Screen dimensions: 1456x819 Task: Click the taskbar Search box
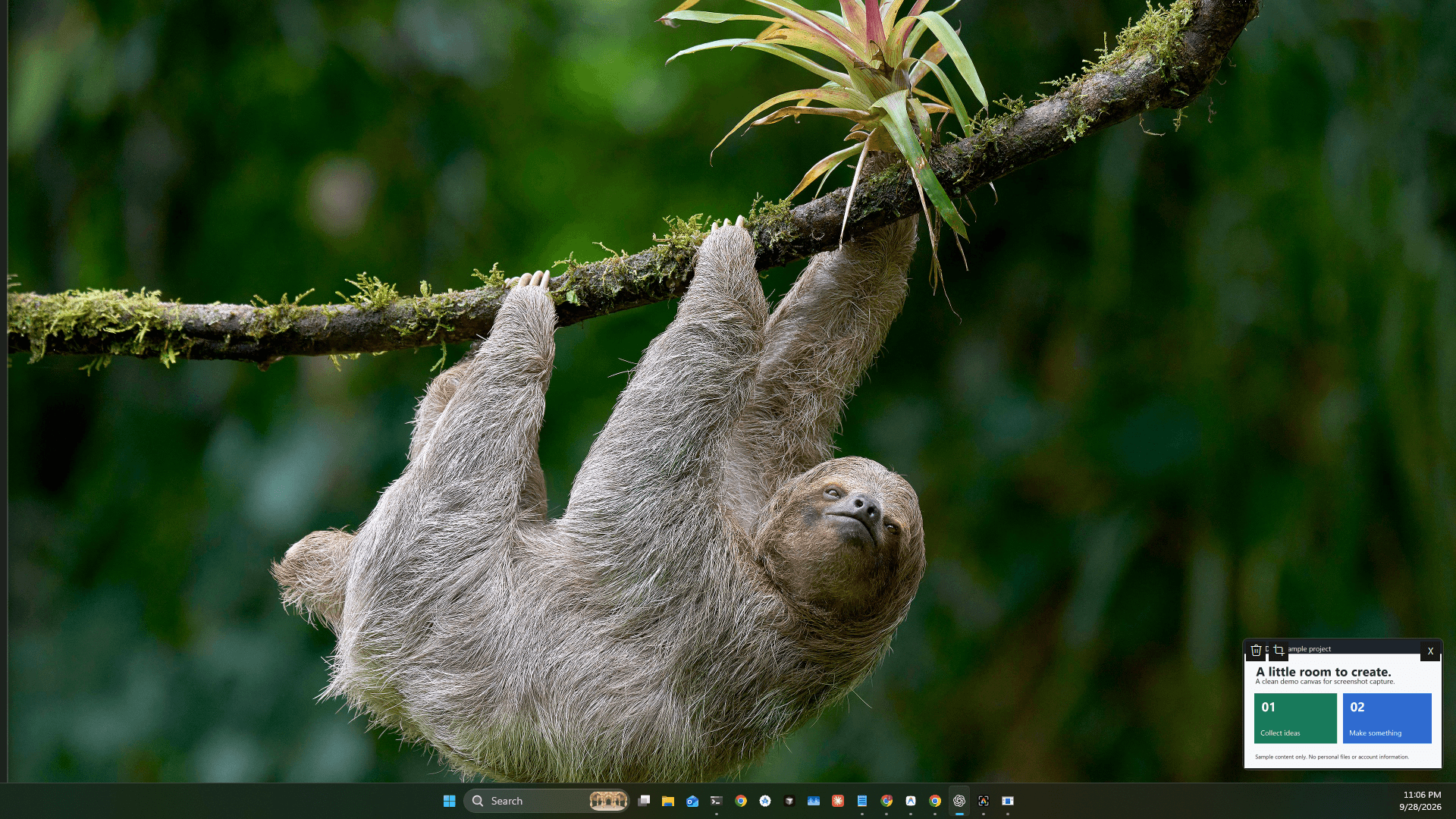click(x=546, y=801)
